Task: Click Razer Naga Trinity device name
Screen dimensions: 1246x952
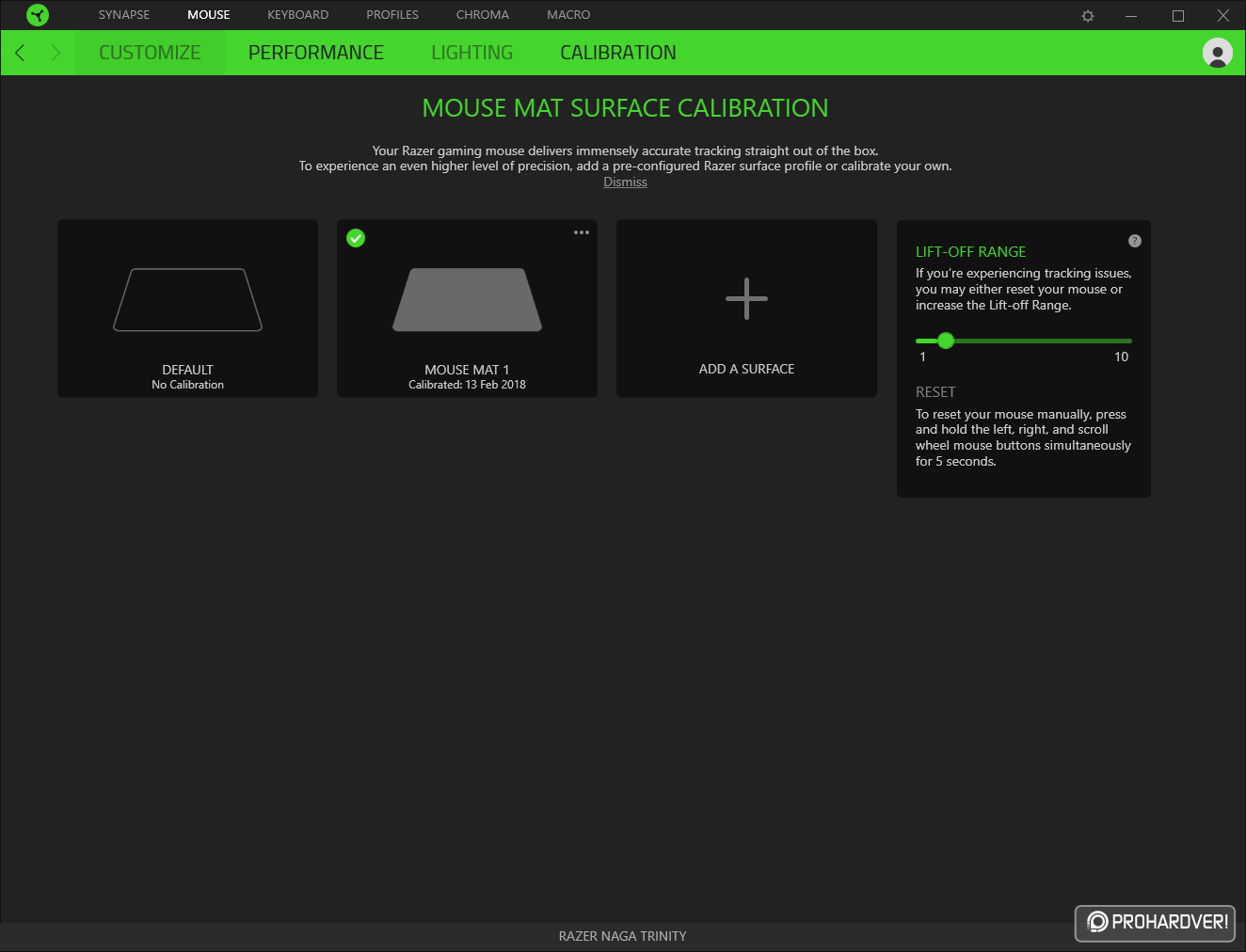Action: point(622,936)
